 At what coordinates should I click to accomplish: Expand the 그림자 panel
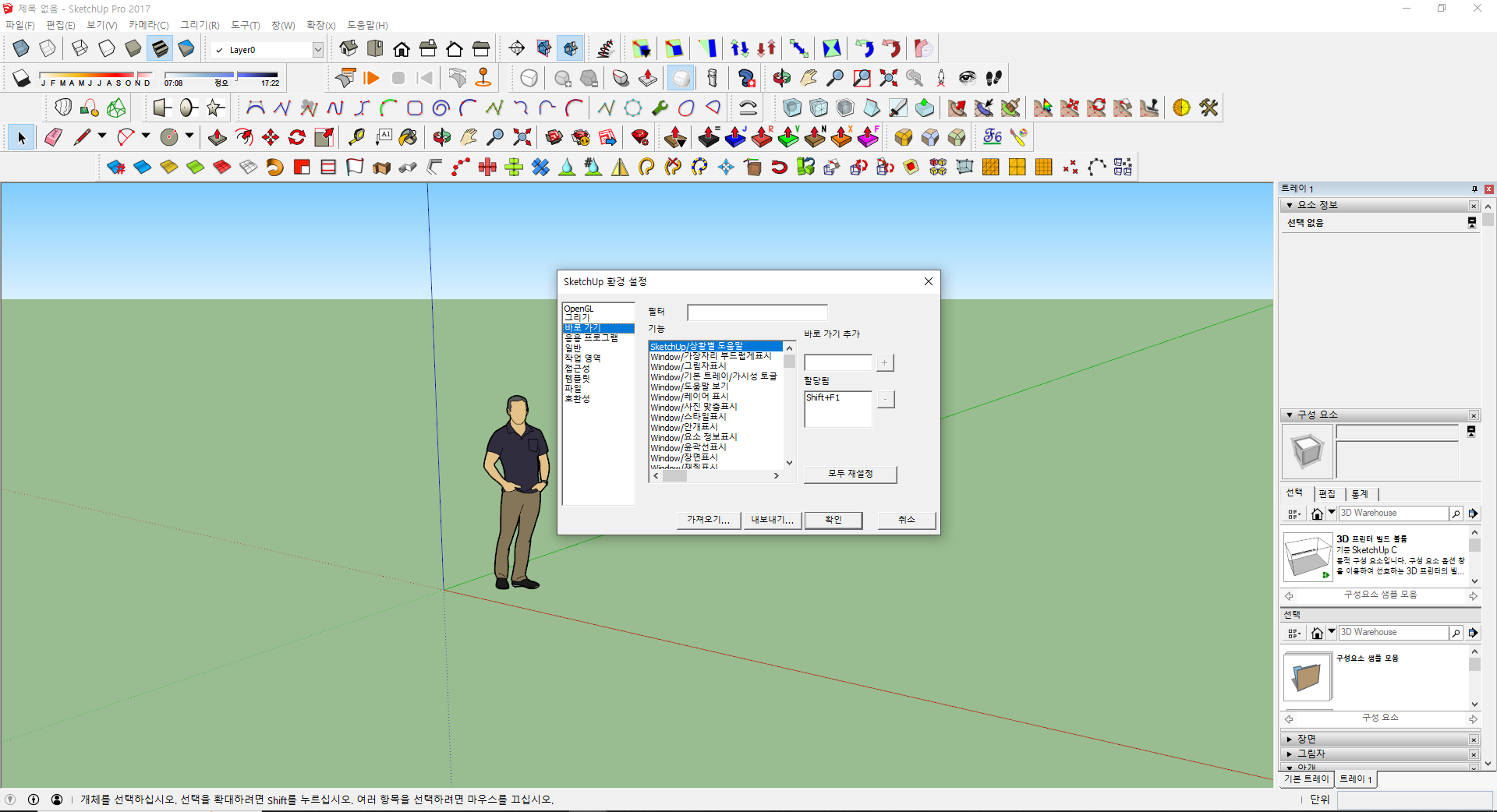pyautogui.click(x=1290, y=754)
